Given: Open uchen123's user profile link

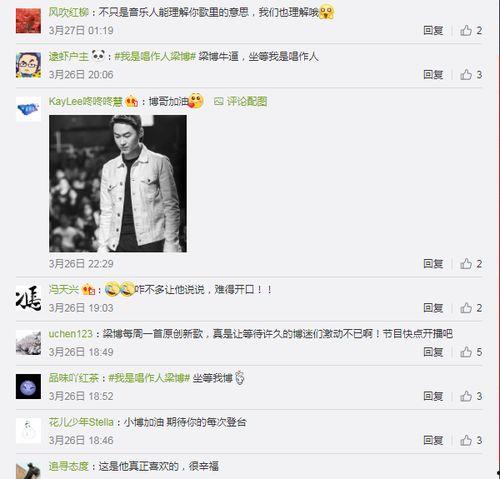Looking at the screenshot, I should pyautogui.click(x=70, y=334).
